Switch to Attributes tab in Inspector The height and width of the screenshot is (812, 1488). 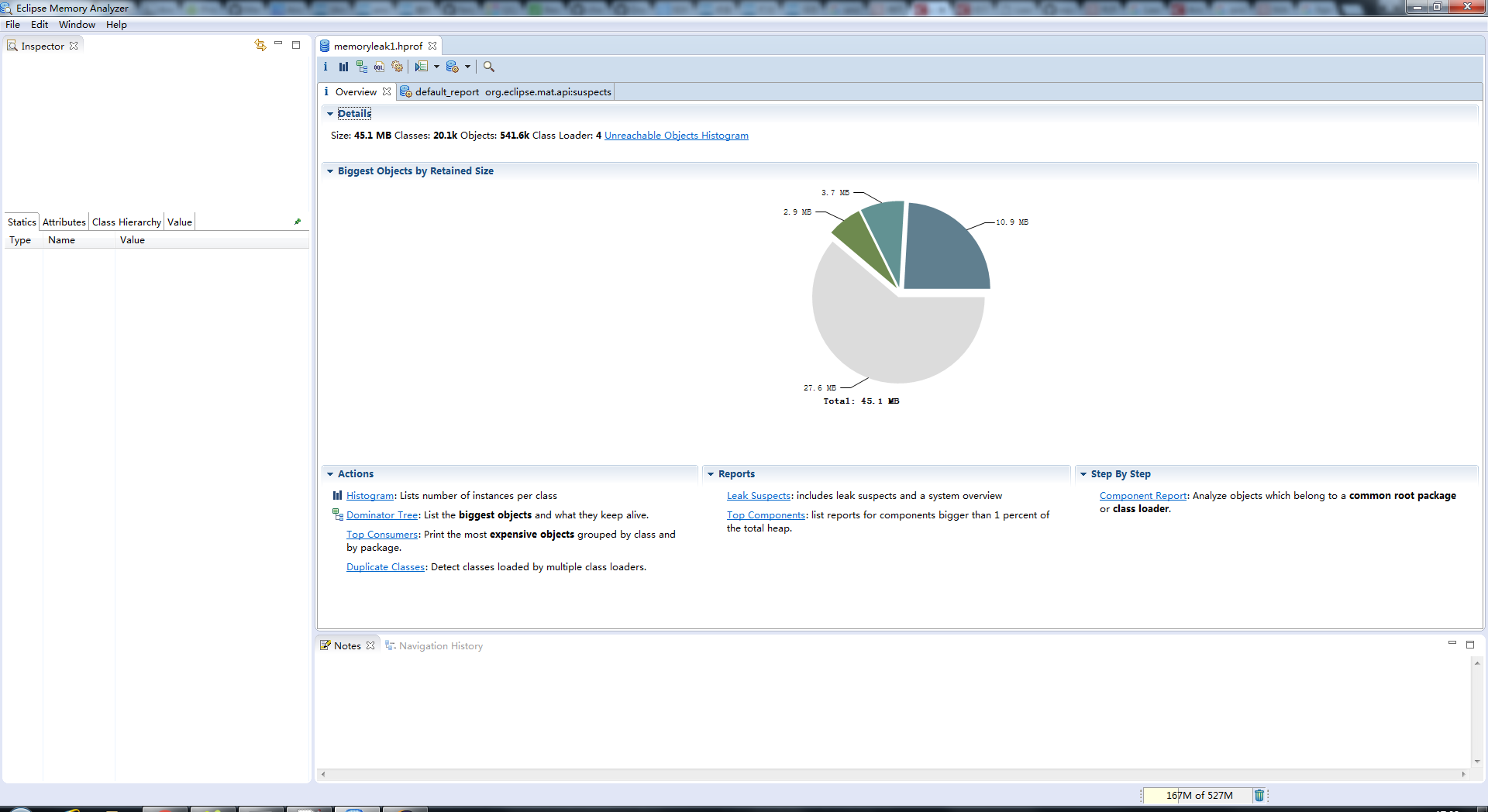64,222
